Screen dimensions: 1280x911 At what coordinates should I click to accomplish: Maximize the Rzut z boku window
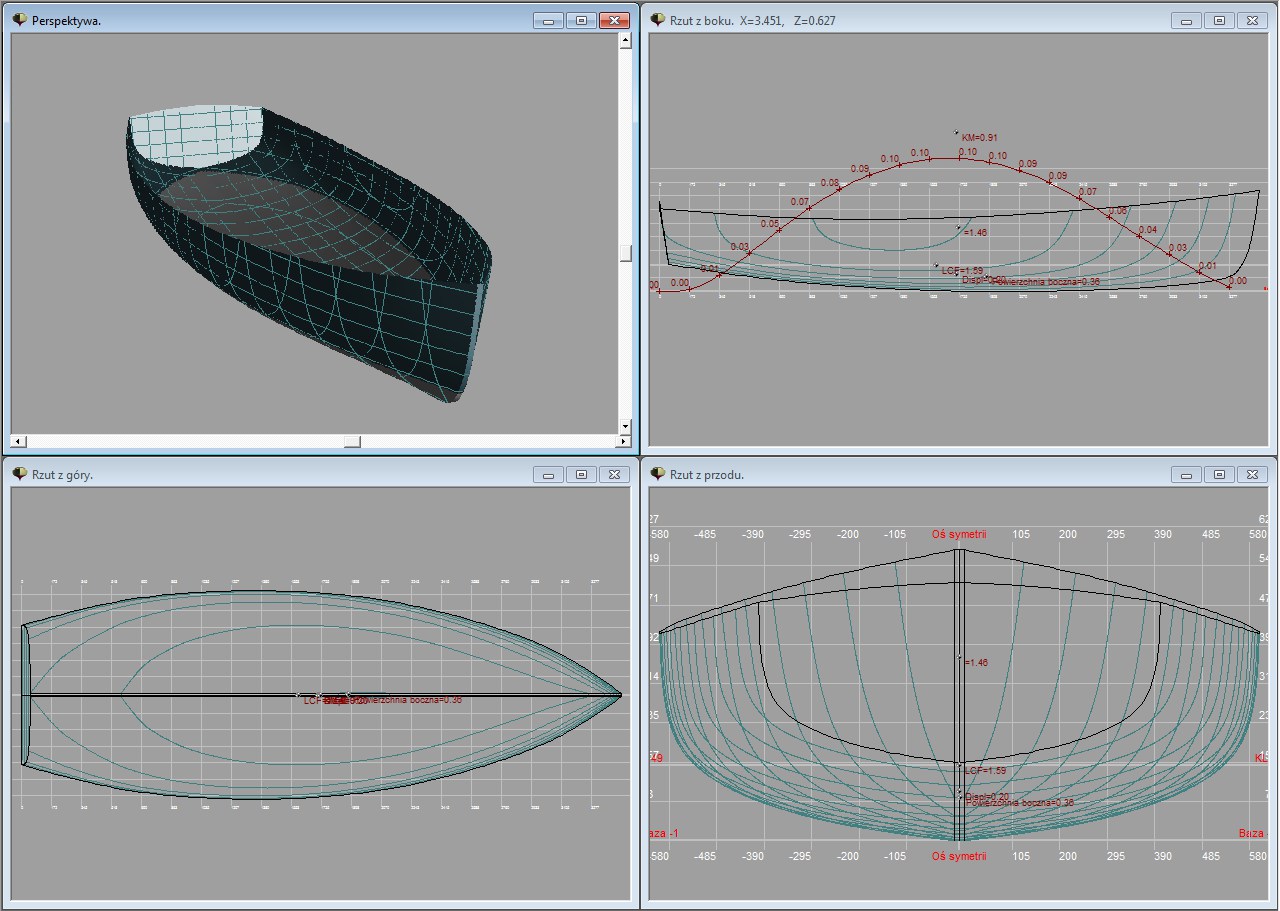point(1219,20)
